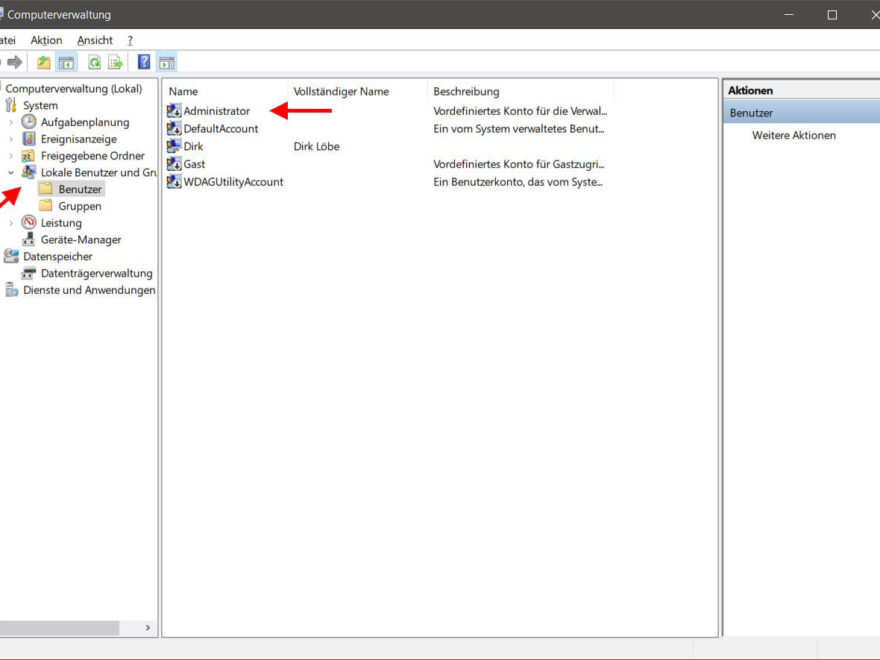Select the Geräte-Manager tree label
Viewport: 880px width, 660px height.
point(81,240)
